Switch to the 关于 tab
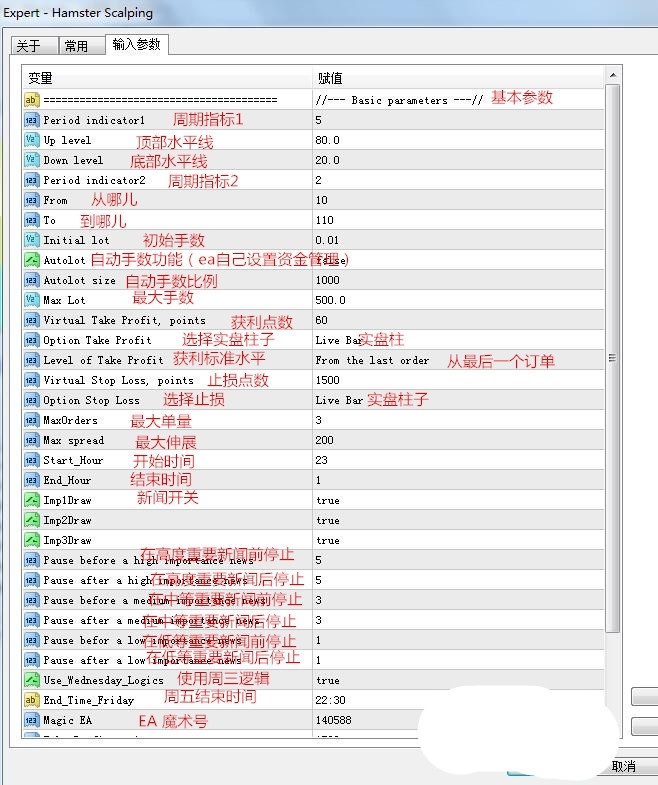Screen dimensions: 658x785 click(29, 46)
